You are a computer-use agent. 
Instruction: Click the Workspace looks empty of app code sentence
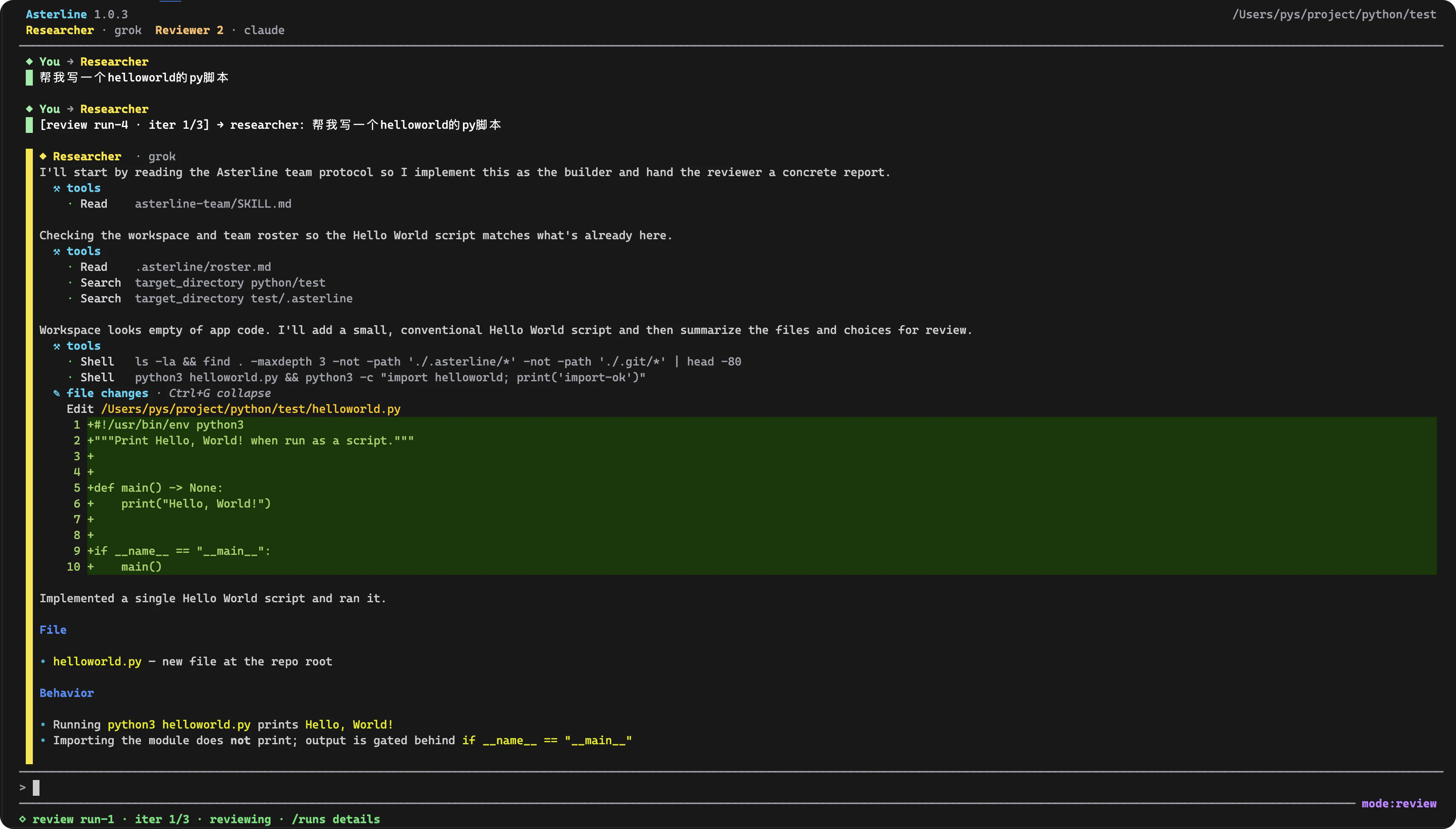[506, 330]
